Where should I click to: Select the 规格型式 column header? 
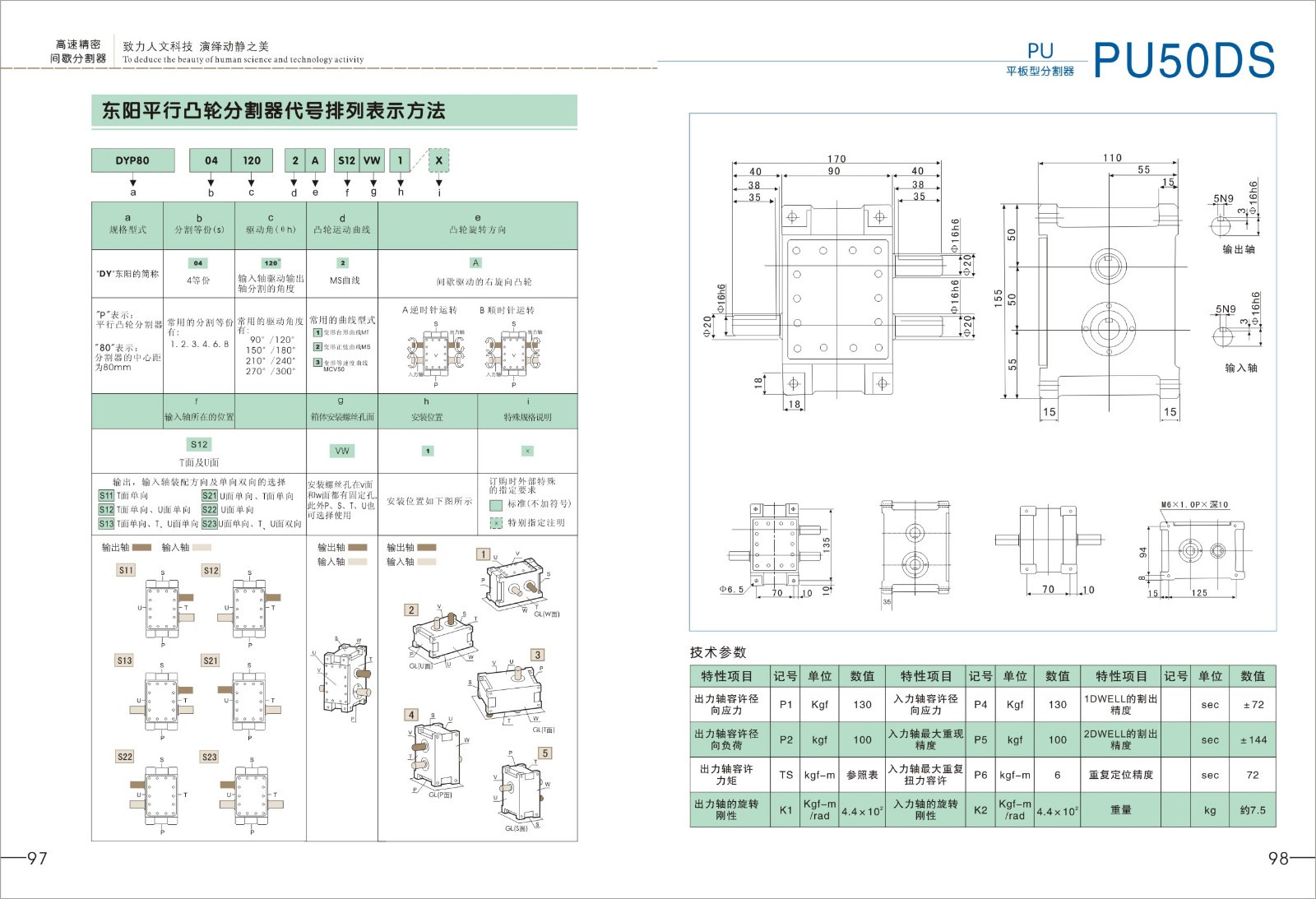[x=127, y=225]
